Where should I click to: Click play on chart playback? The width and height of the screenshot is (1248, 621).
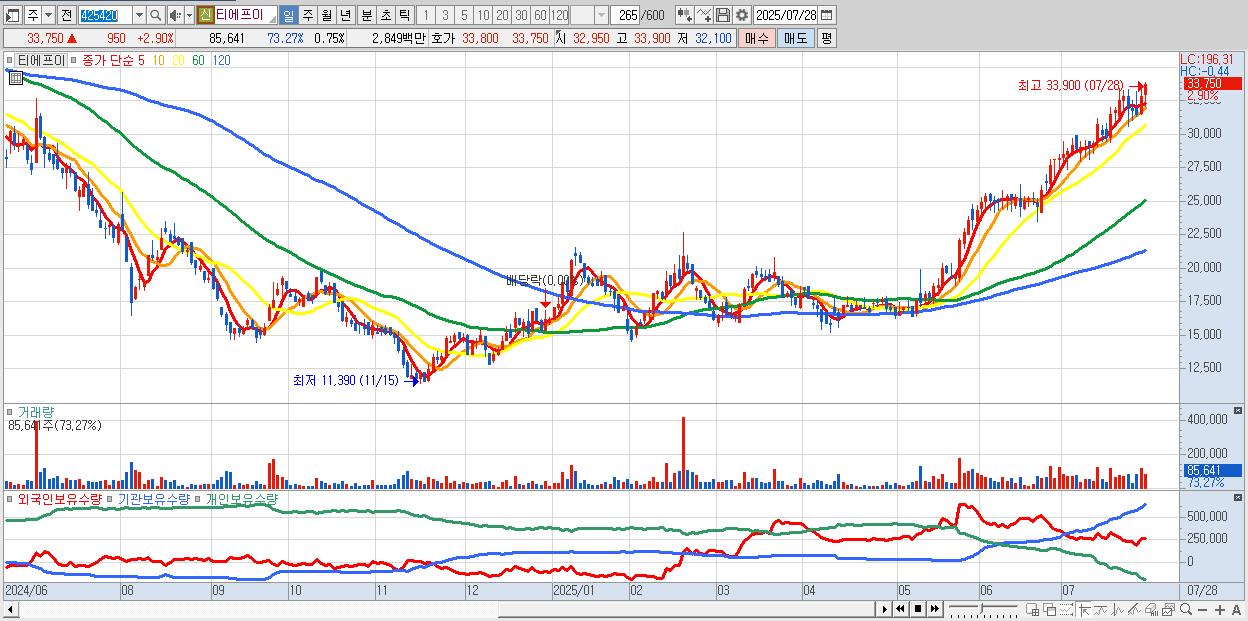[885, 609]
